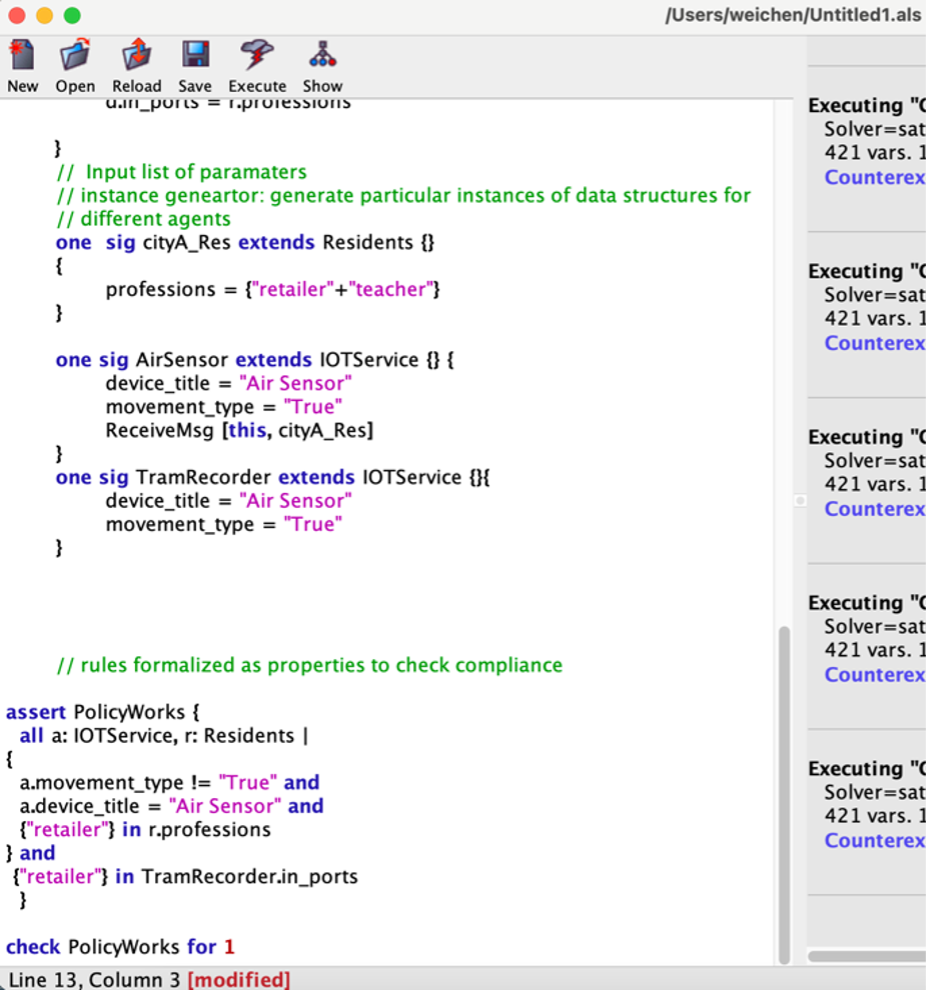The image size is (928, 990).
Task: Click the log panel's horizontal scrollbar
Action: tap(866, 956)
